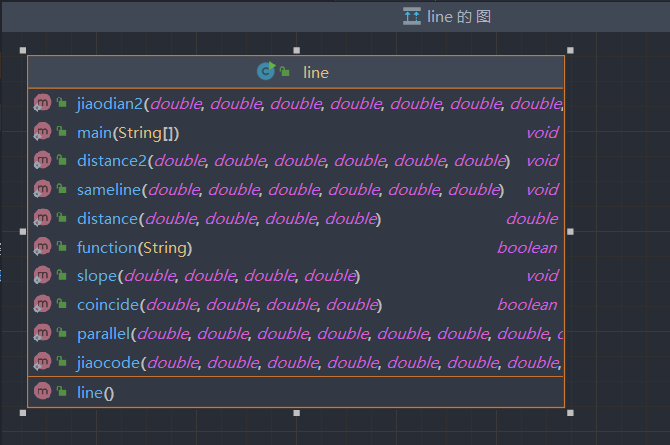The width and height of the screenshot is (670, 445).
Task: Select the distance2 method name
Action: pyautogui.click(x=112, y=161)
